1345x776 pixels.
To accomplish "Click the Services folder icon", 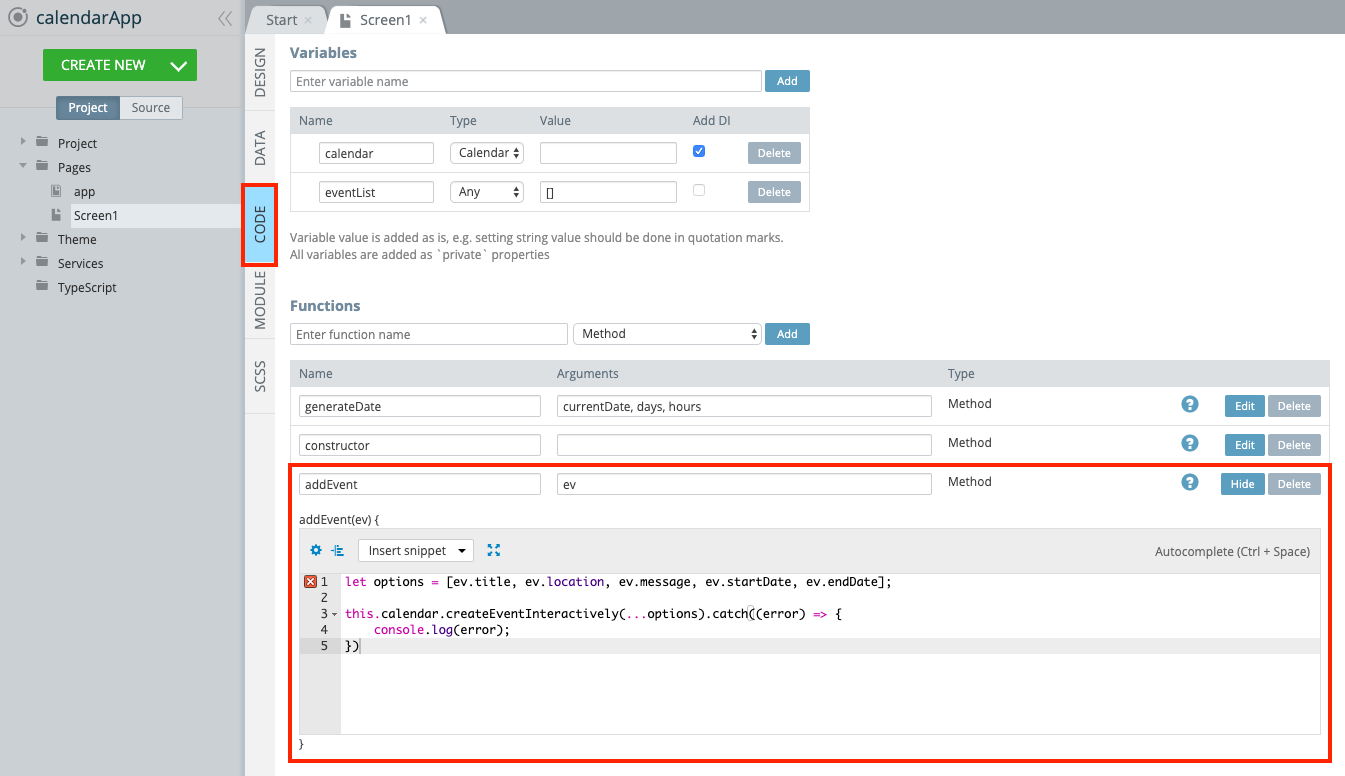I will [x=42, y=263].
